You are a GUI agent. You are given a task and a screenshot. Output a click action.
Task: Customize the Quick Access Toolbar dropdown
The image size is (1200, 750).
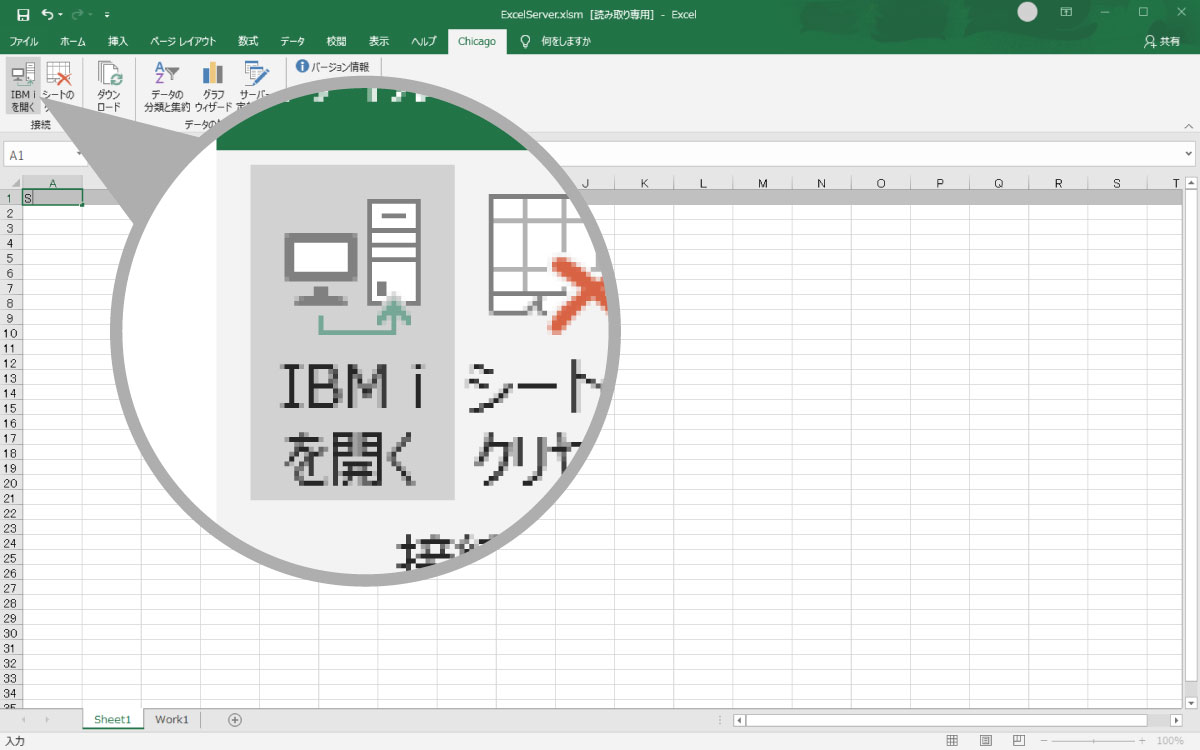tap(107, 14)
